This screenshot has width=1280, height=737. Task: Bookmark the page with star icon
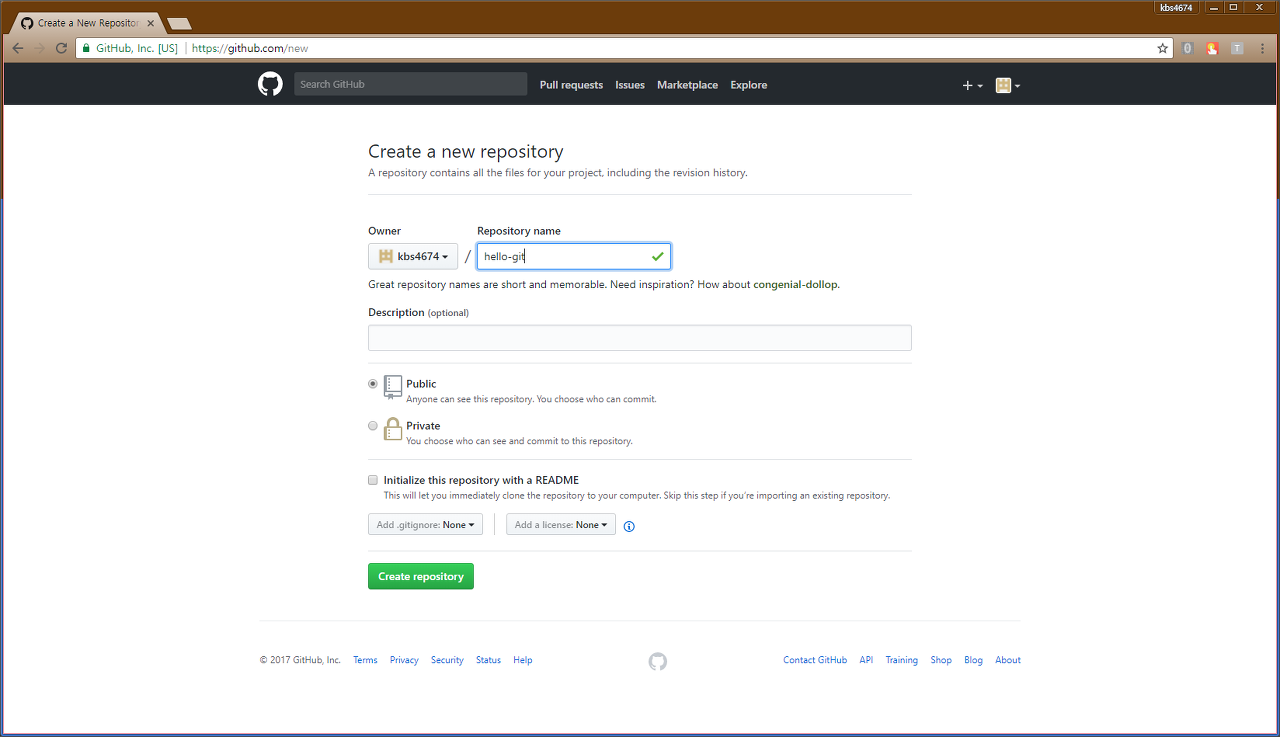click(x=1162, y=48)
